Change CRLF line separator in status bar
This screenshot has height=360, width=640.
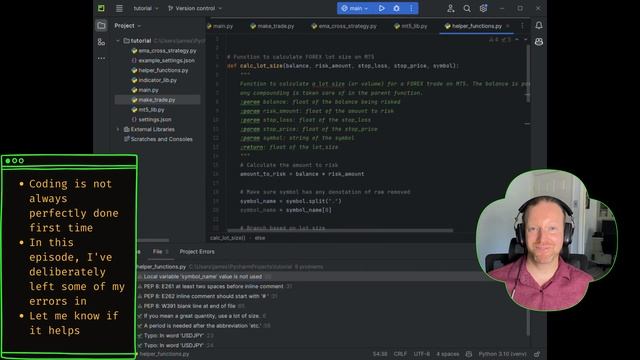point(400,354)
